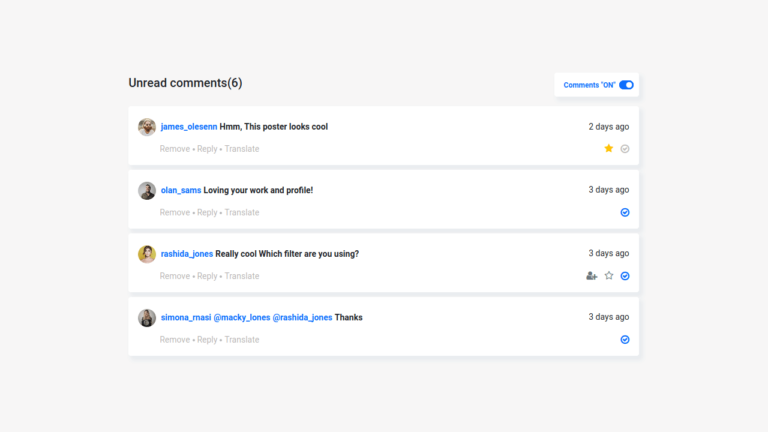
Task: Open olan_sams' avatar picture
Action: (146, 191)
